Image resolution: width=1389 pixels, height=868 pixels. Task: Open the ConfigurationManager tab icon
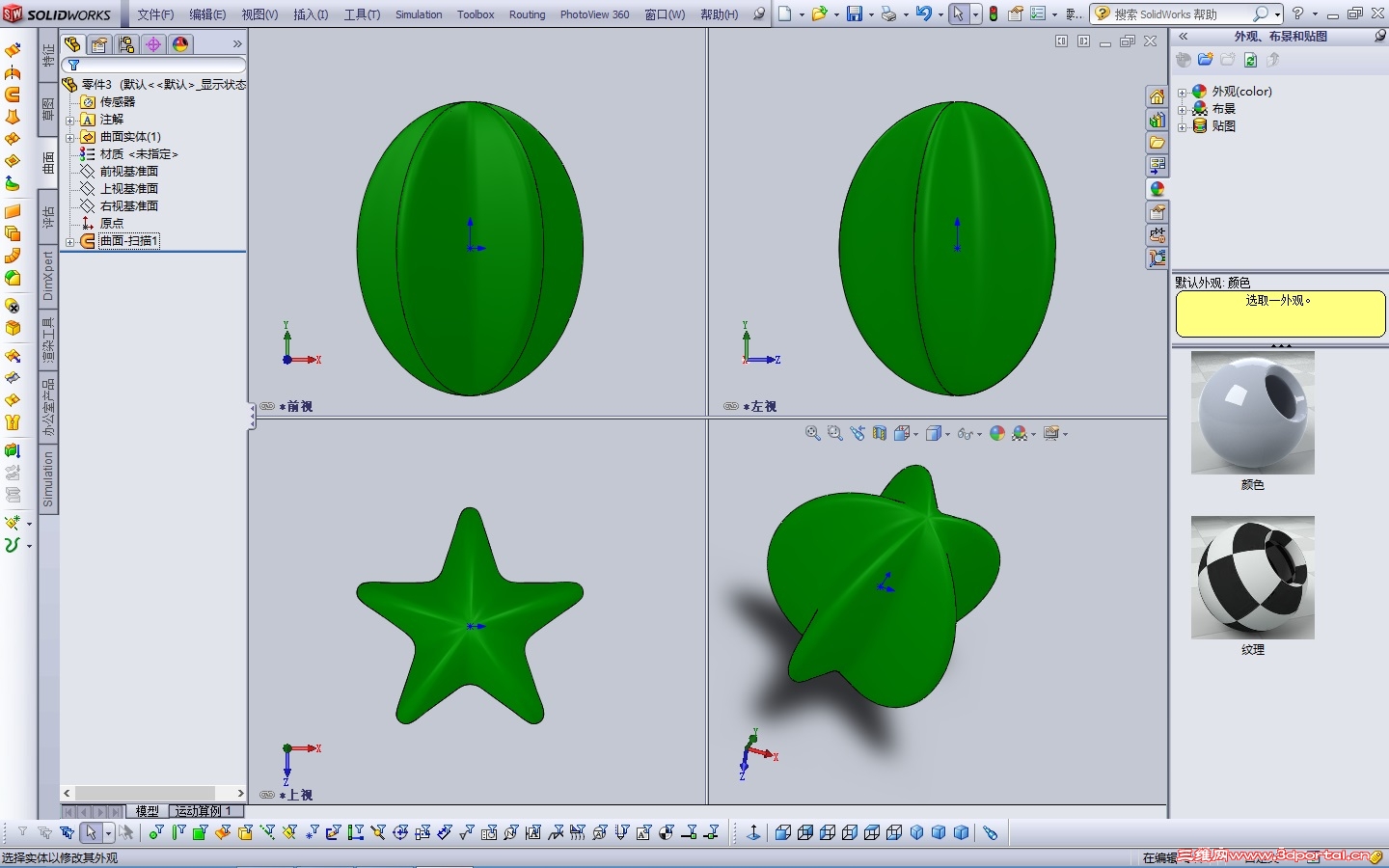(x=126, y=44)
